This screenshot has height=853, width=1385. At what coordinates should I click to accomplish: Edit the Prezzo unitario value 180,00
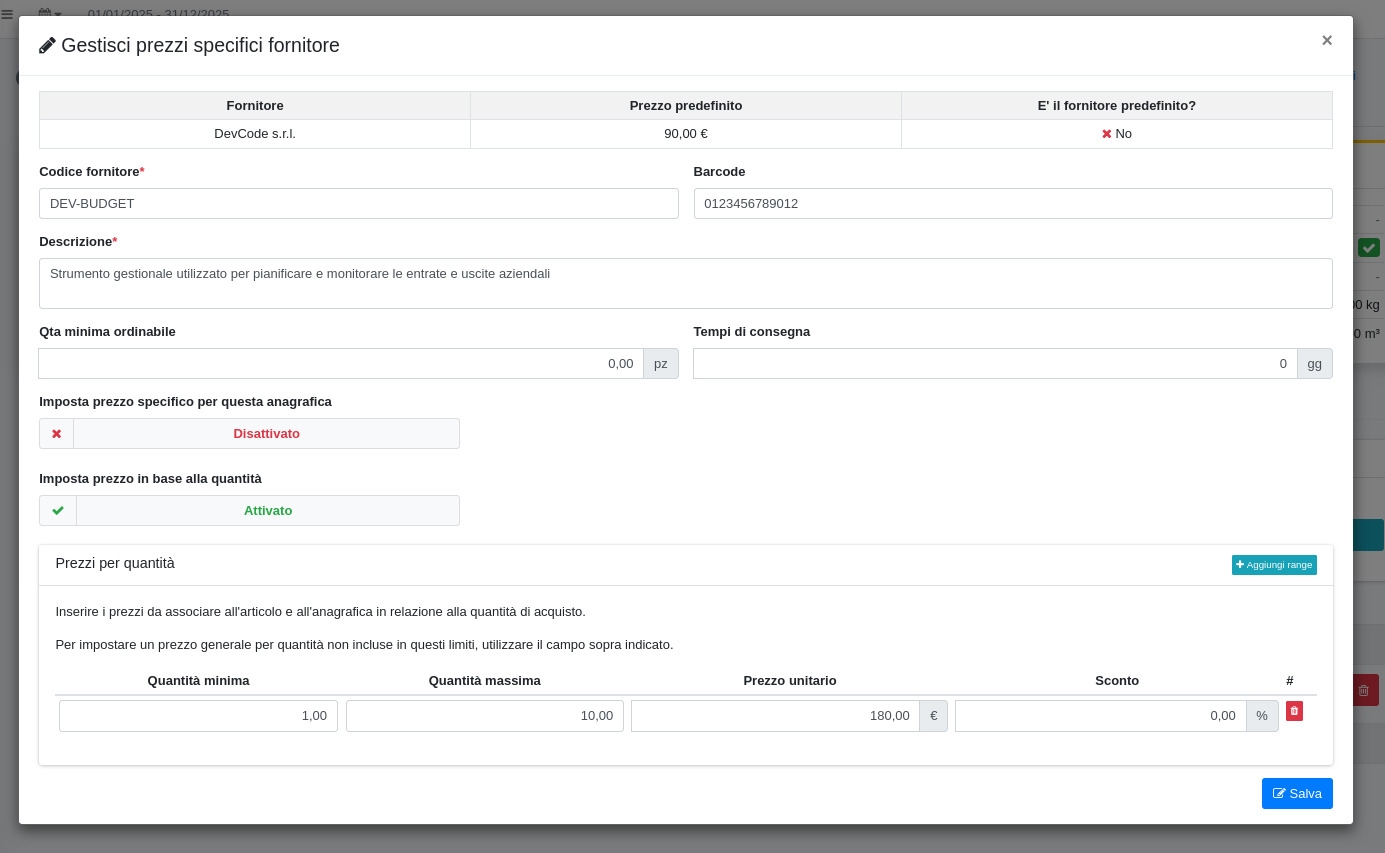click(775, 716)
